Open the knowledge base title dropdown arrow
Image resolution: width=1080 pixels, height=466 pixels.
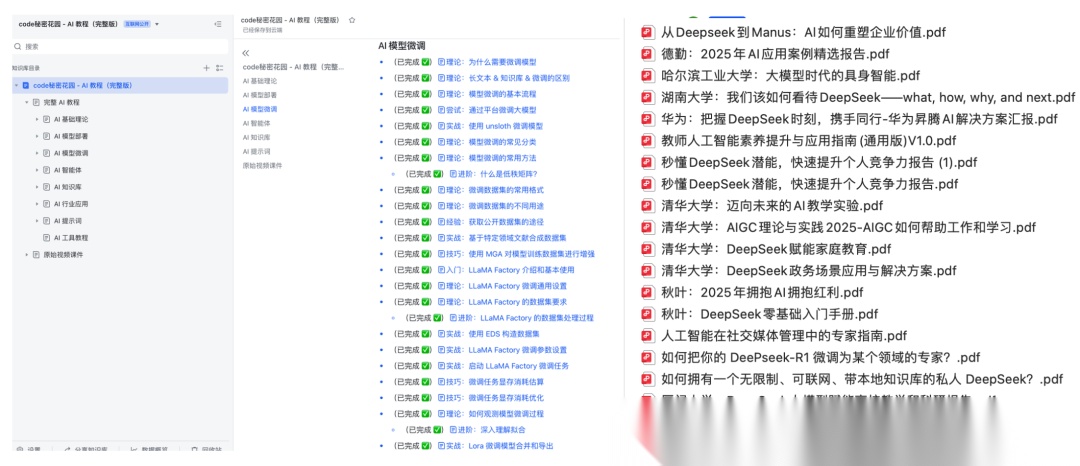point(157,24)
